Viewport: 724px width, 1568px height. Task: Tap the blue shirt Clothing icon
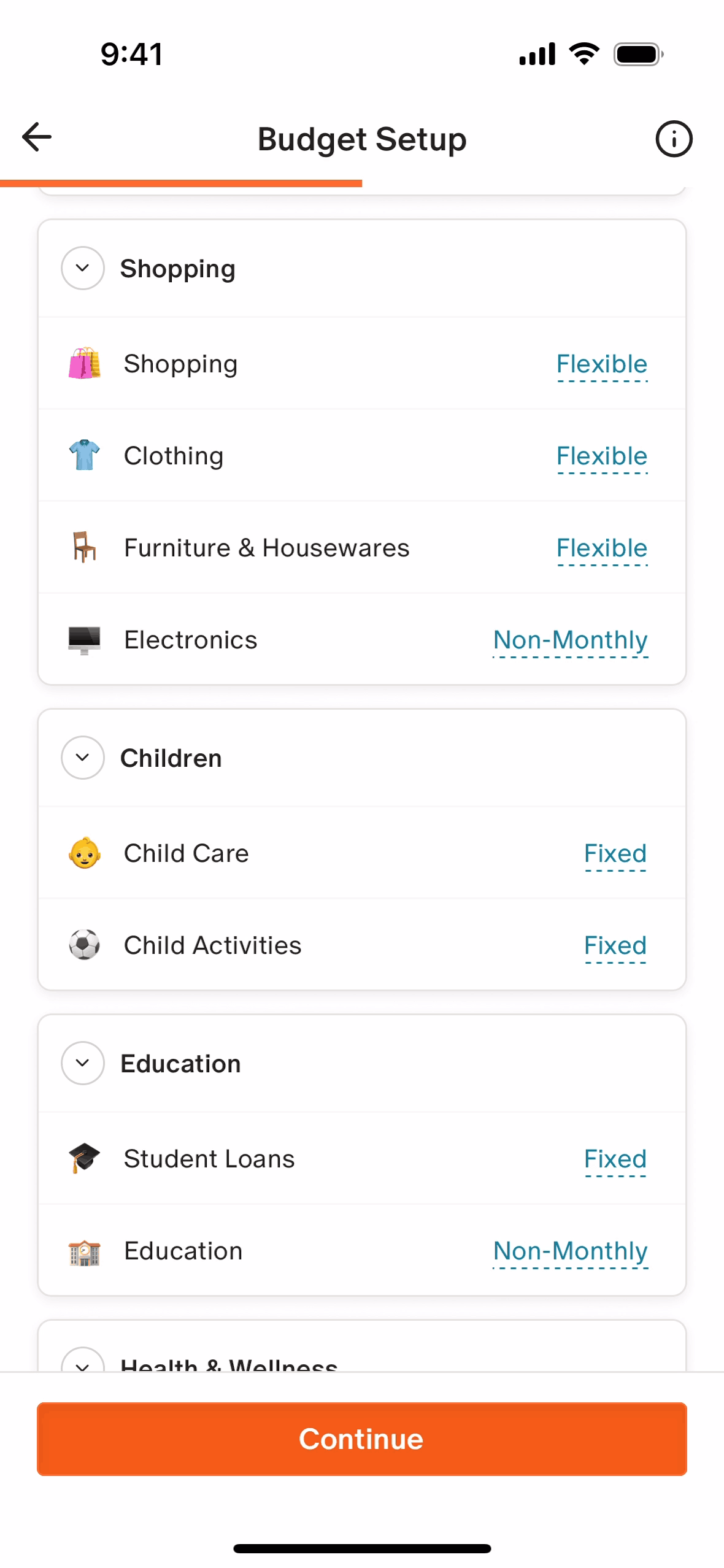pos(84,455)
